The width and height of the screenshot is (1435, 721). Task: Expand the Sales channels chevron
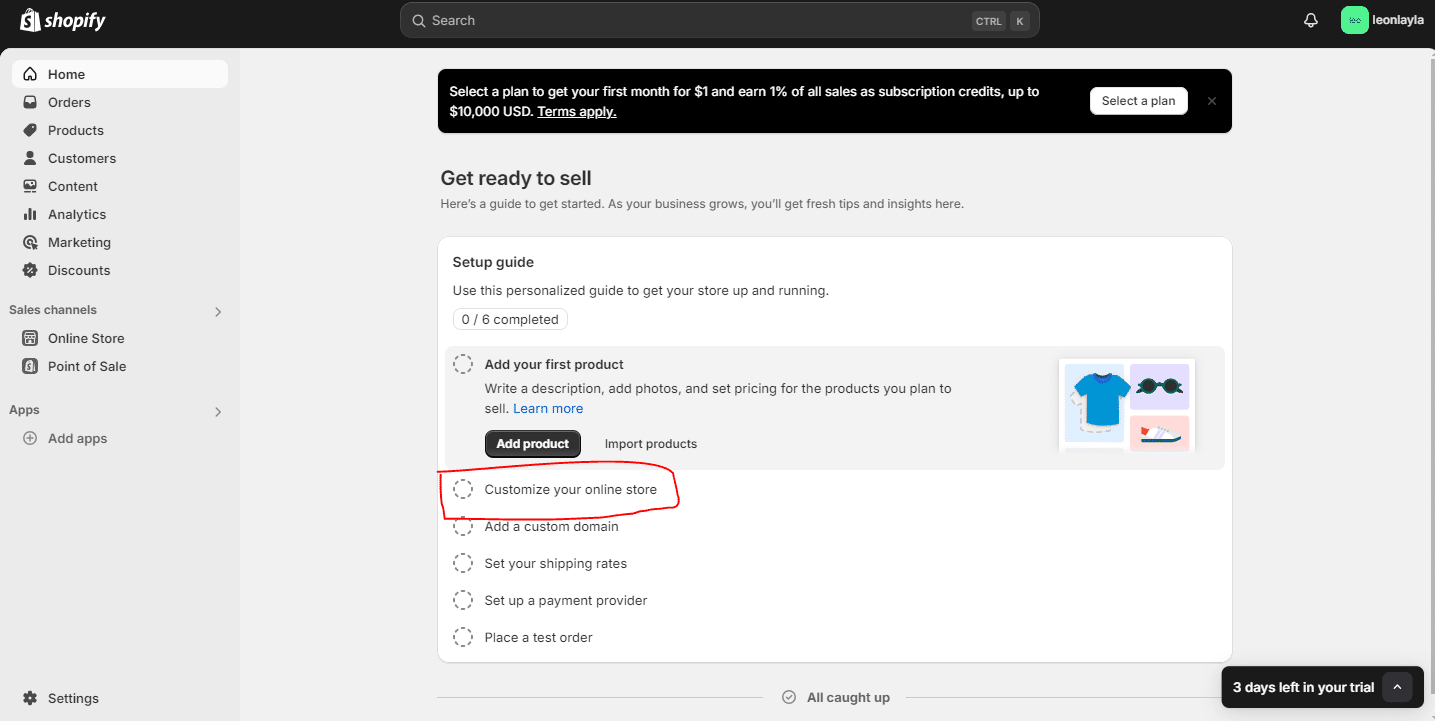[218, 311]
